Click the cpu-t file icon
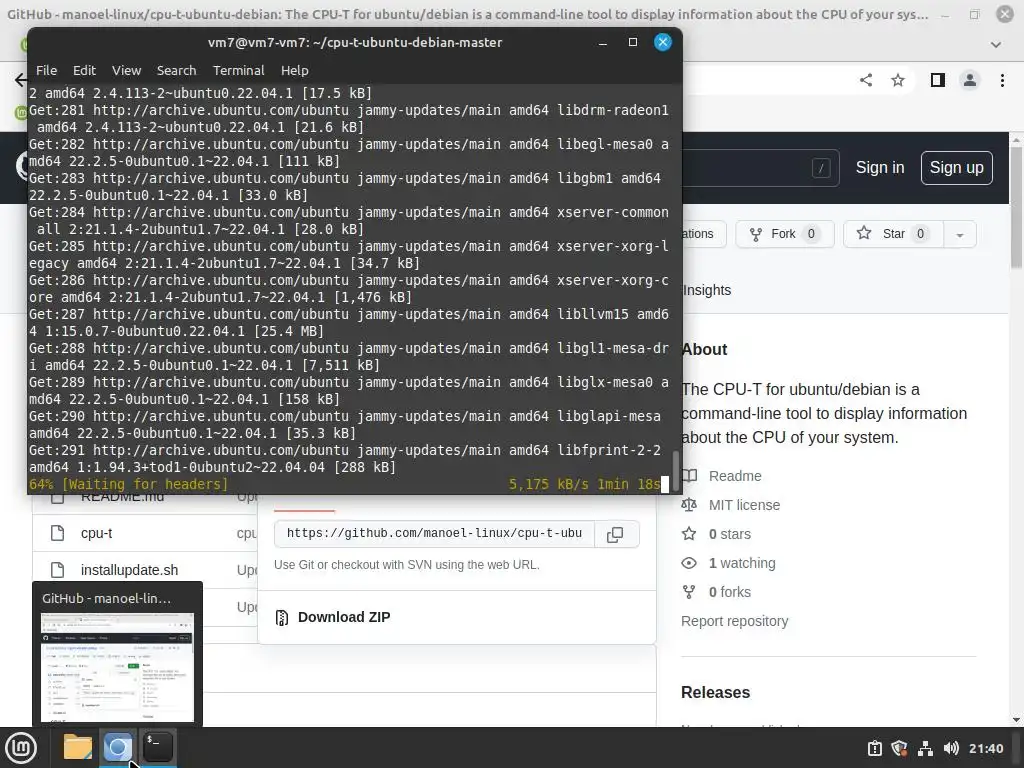The height and width of the screenshot is (768, 1024). (57, 533)
